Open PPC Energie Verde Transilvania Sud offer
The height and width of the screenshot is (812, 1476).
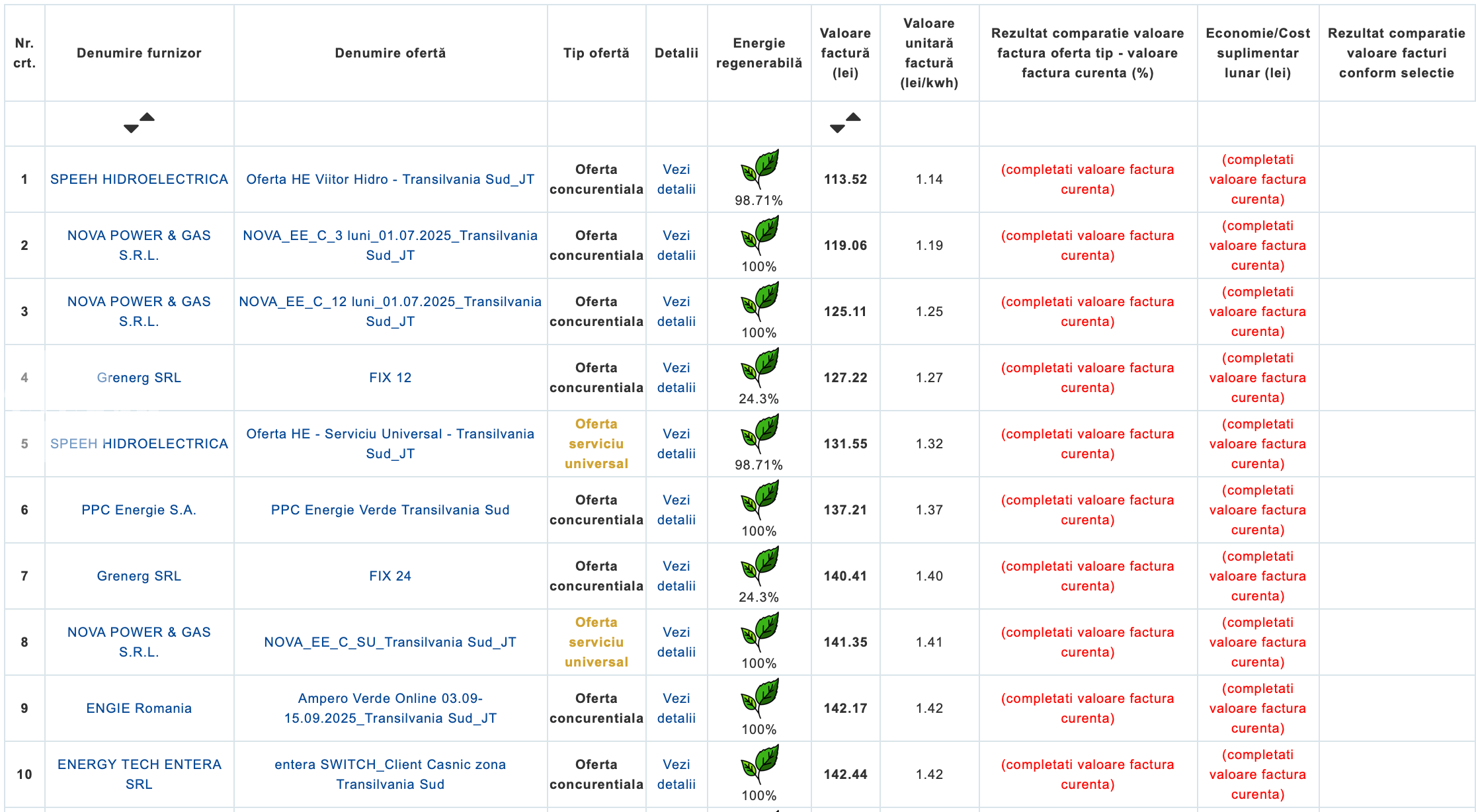[x=390, y=510]
